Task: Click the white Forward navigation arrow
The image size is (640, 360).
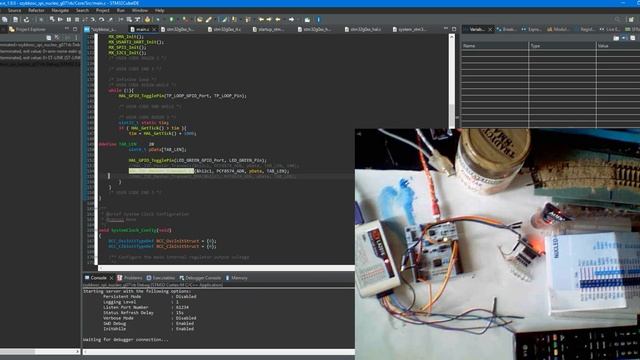Action: (291, 20)
